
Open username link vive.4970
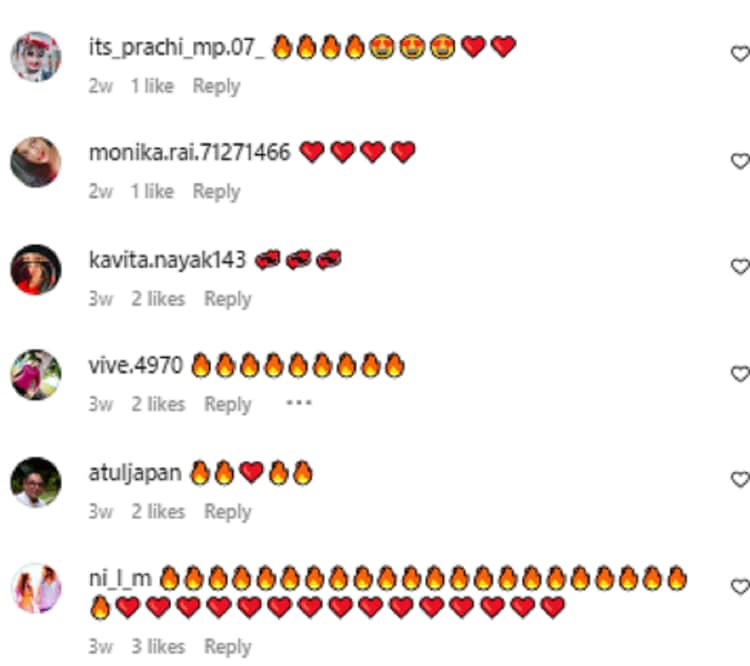pos(135,366)
